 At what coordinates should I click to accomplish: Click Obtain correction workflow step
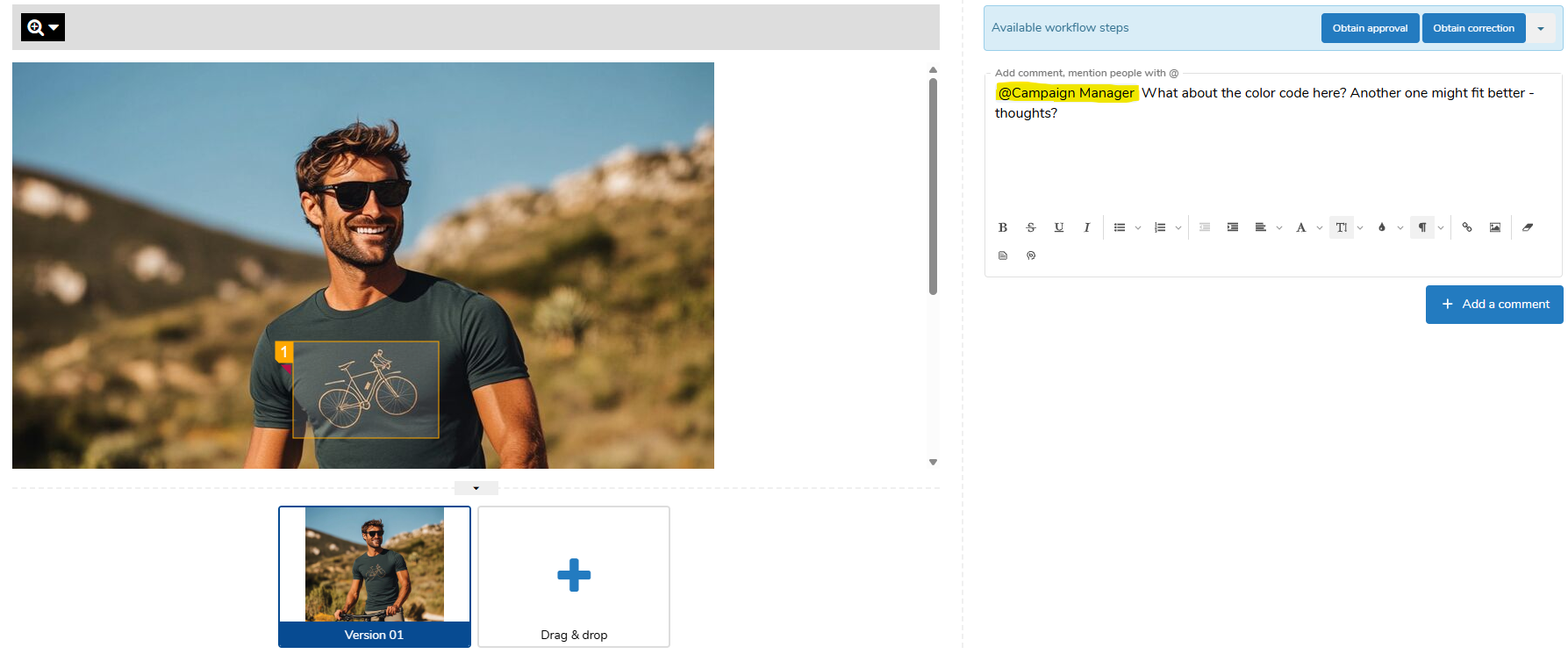click(x=1473, y=28)
